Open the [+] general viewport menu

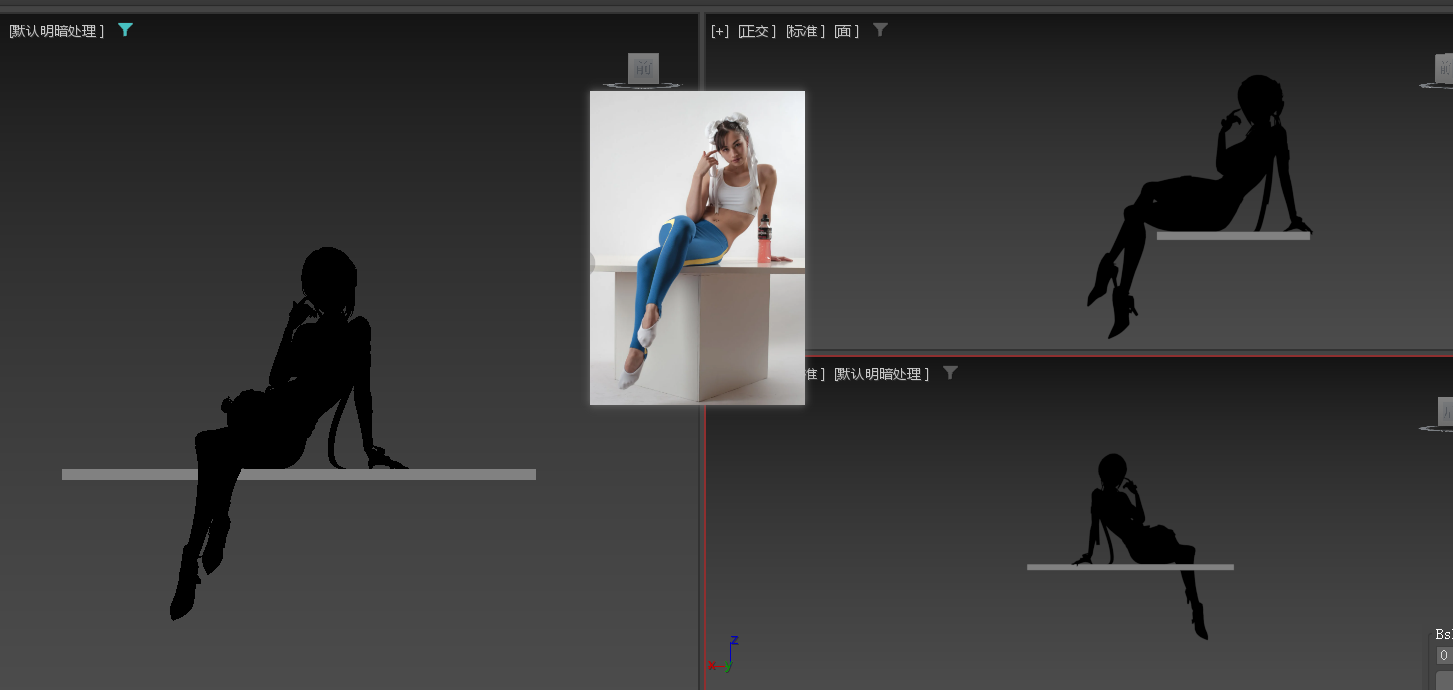point(719,31)
